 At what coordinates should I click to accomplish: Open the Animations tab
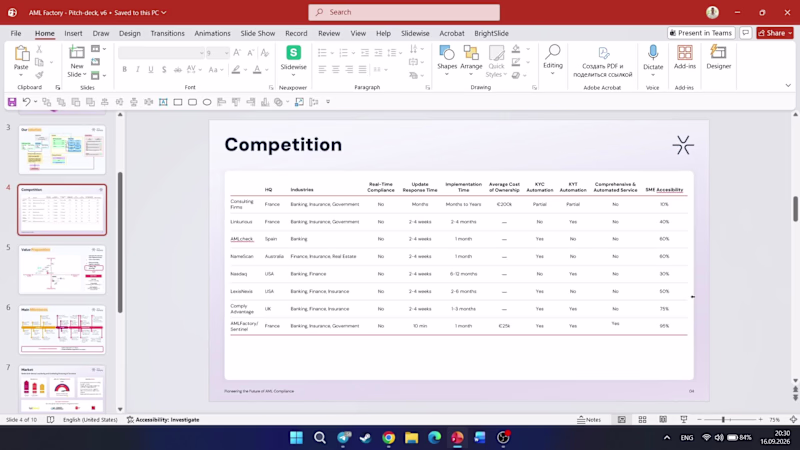coord(212,33)
